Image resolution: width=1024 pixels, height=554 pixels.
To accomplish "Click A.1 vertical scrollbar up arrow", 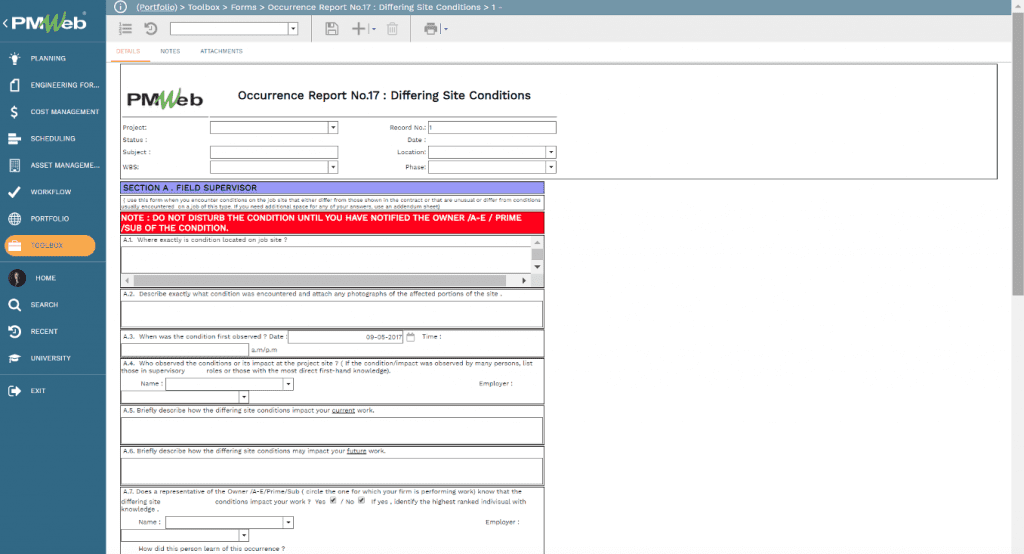I will (537, 242).
